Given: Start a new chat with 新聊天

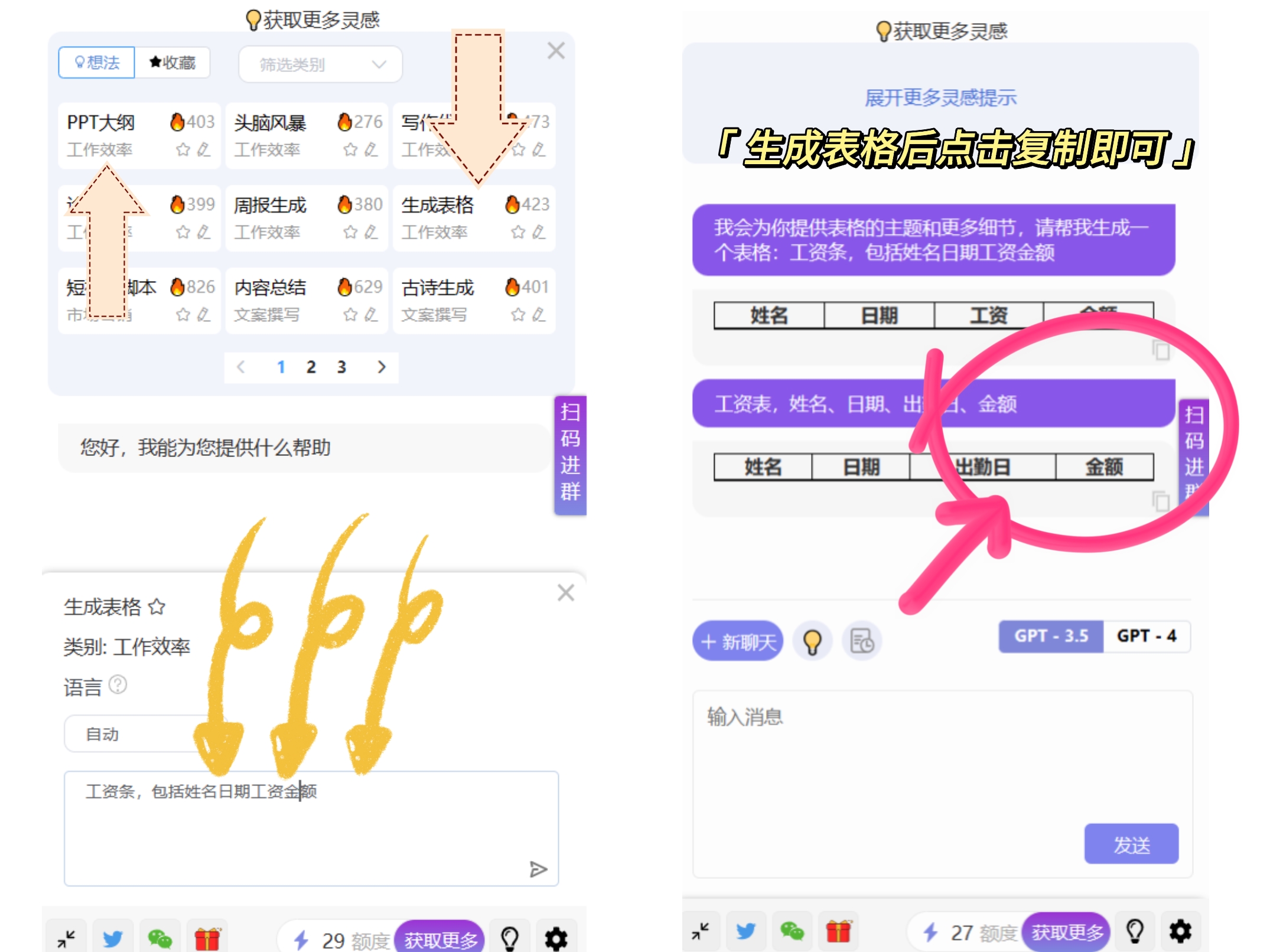Looking at the screenshot, I should pos(738,641).
